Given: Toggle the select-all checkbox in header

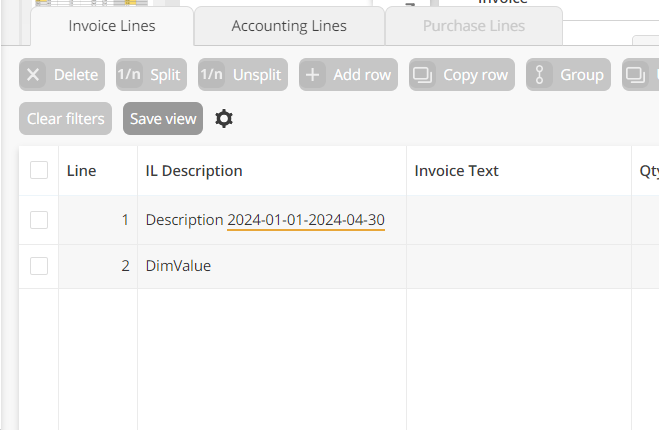Looking at the screenshot, I should click(39, 170).
